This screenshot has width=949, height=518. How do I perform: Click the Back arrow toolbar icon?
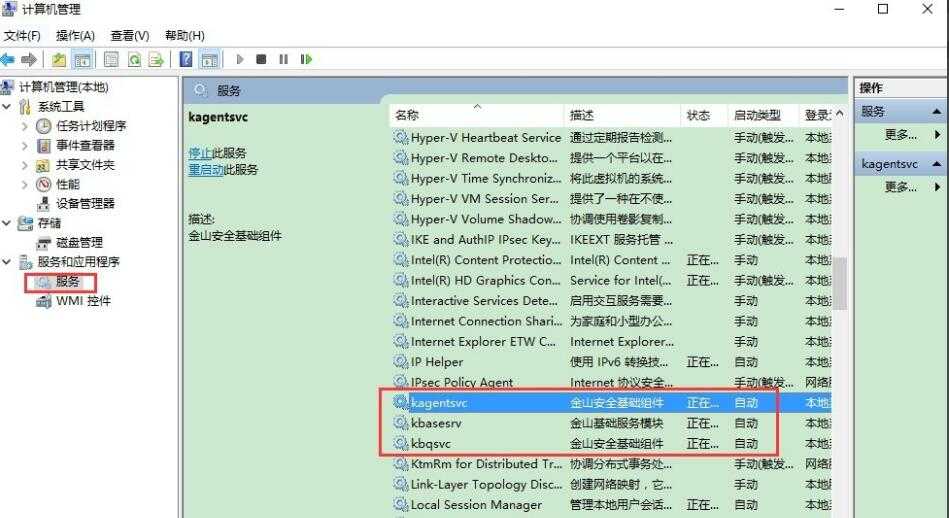pyautogui.click(x=8, y=59)
